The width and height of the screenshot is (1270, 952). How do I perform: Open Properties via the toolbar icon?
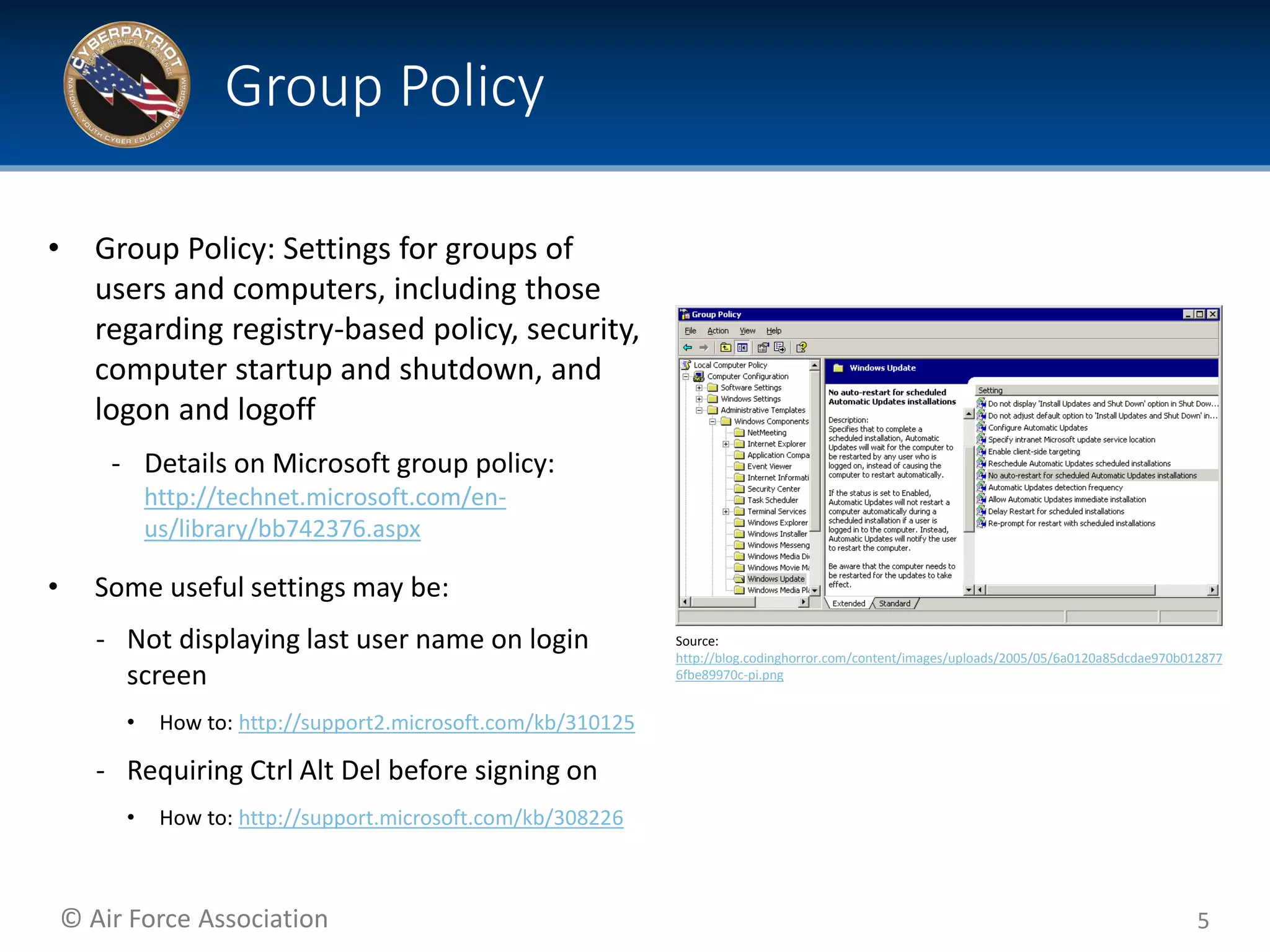point(763,348)
